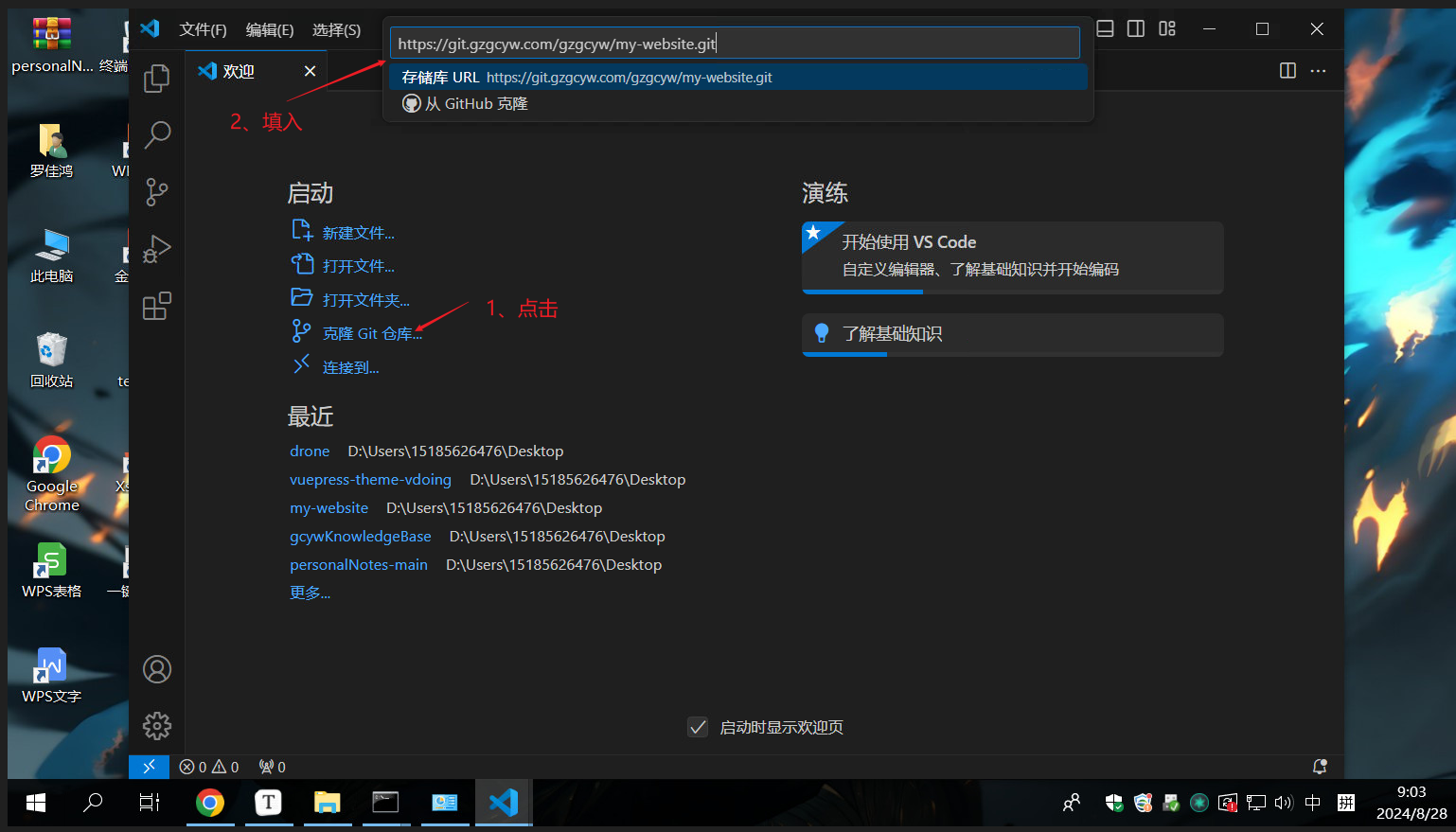Image resolution: width=1456 pixels, height=832 pixels.
Task: Open the Explorer view in activity bar
Action: (x=157, y=79)
